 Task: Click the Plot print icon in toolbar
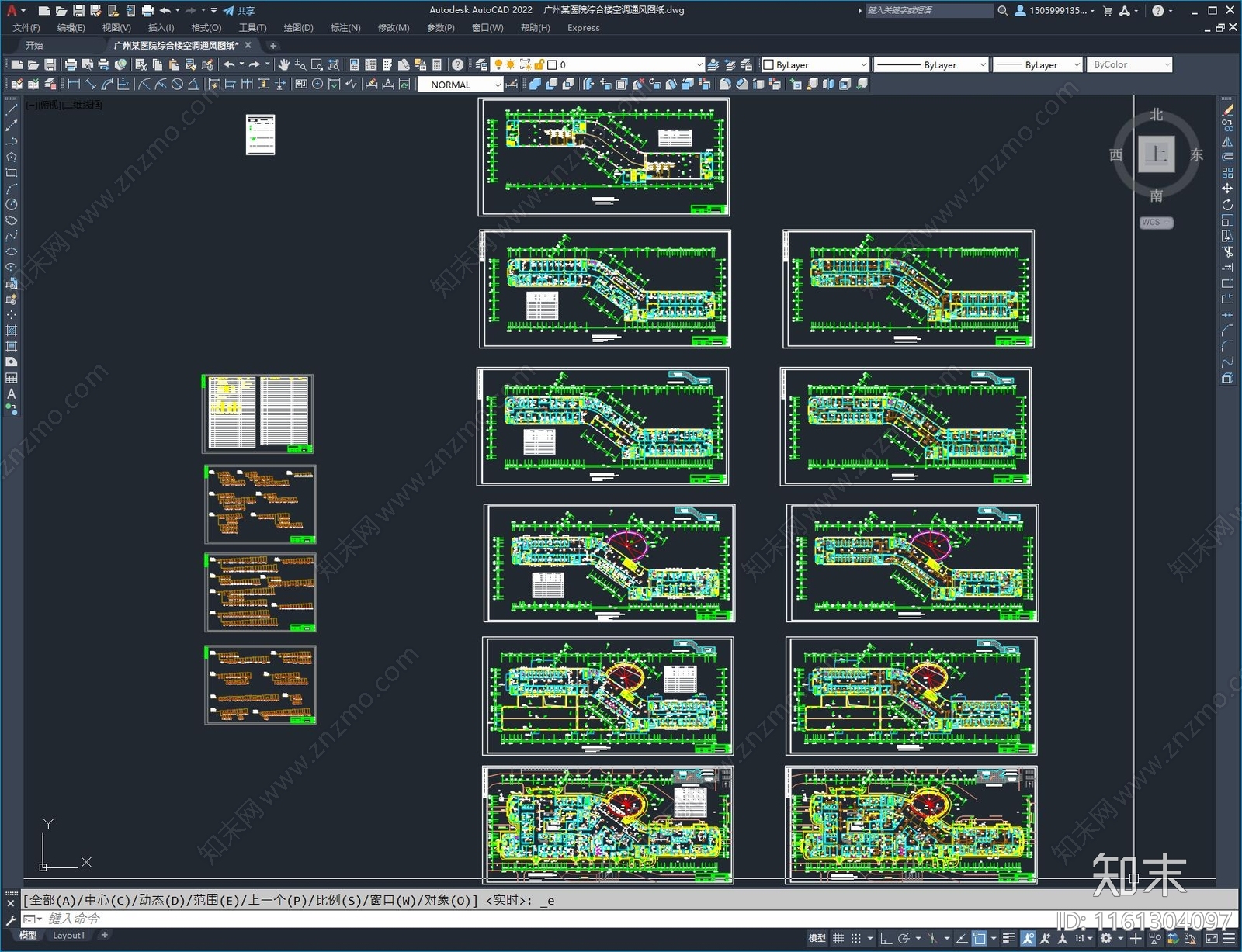(x=71, y=64)
